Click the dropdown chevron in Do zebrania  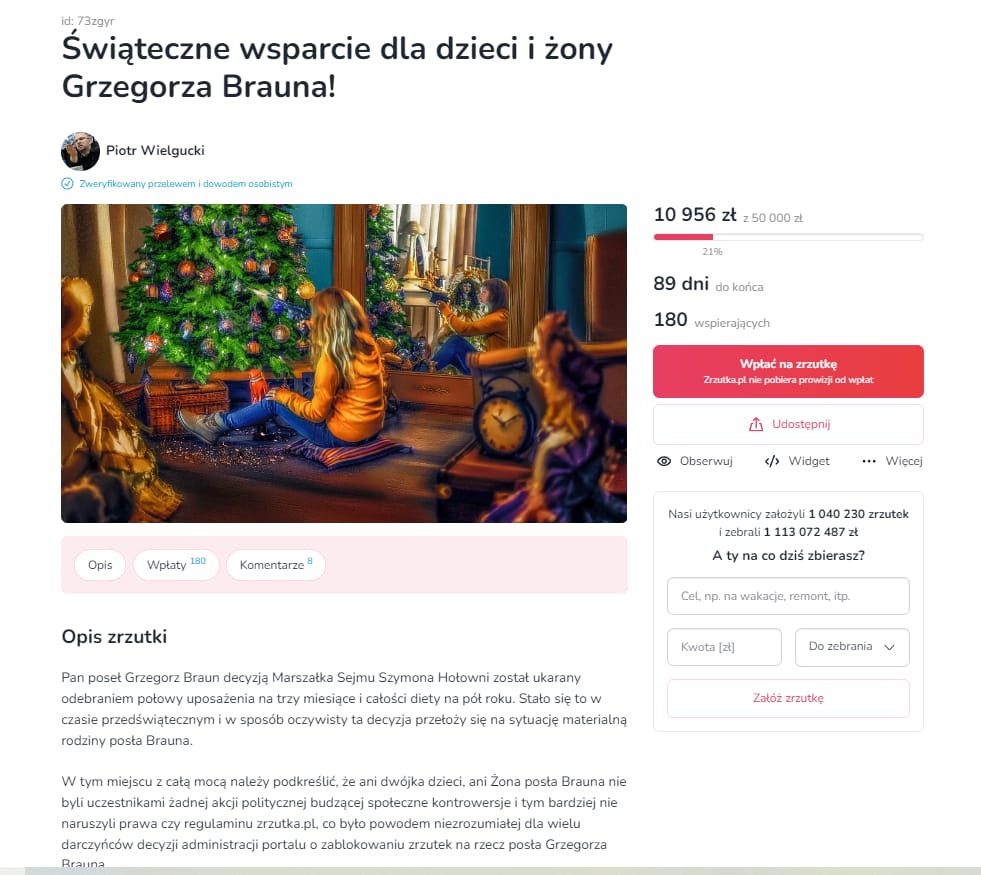tap(889, 647)
